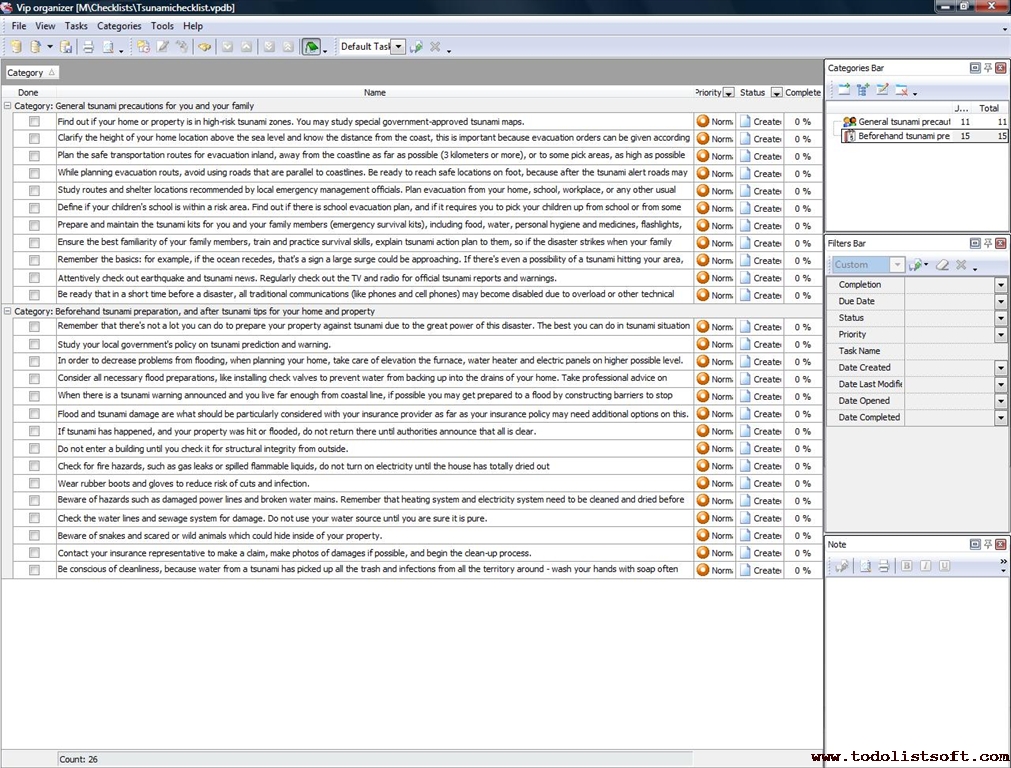Click the Name column header
Image resolution: width=1011 pixels, height=768 pixels.
(x=375, y=93)
